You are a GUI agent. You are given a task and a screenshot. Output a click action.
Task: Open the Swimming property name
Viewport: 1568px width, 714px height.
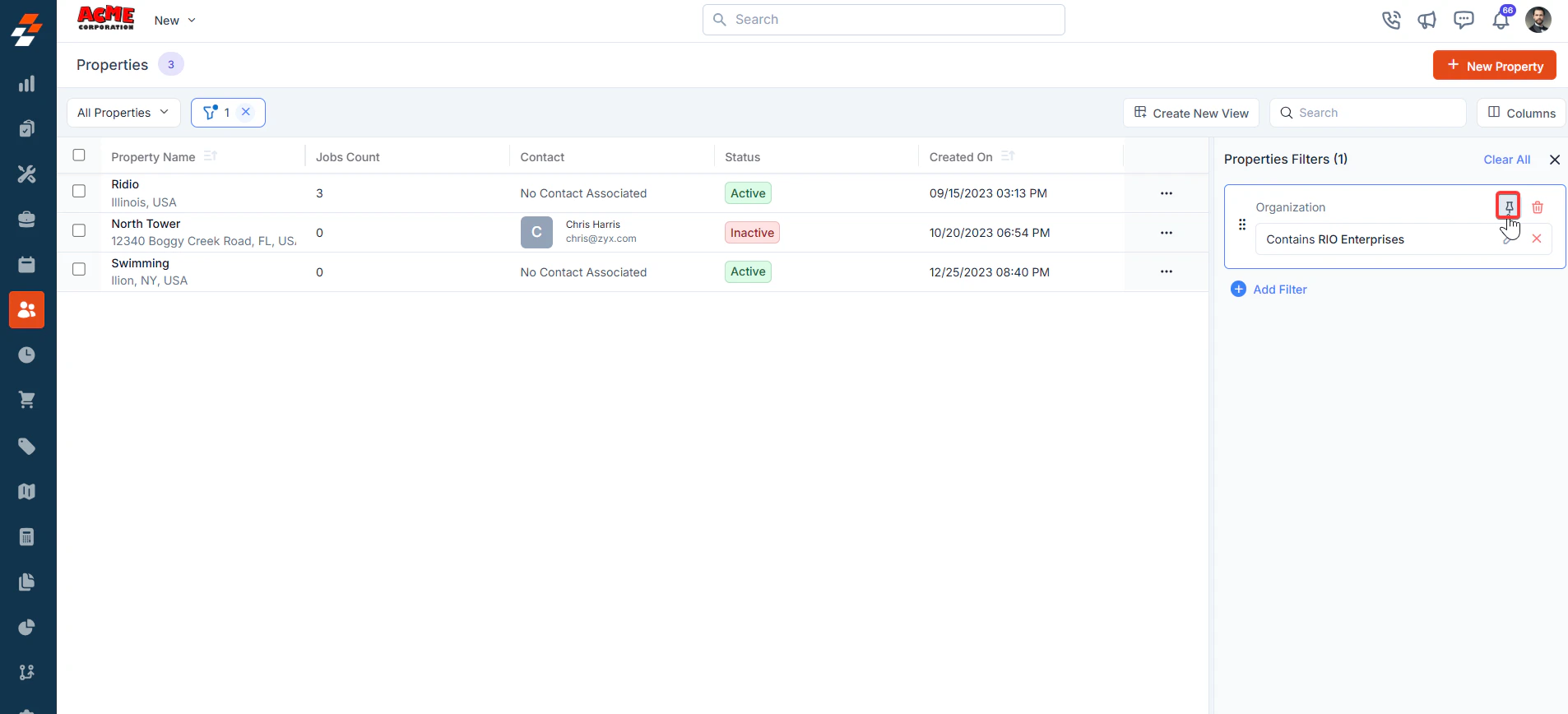click(140, 263)
